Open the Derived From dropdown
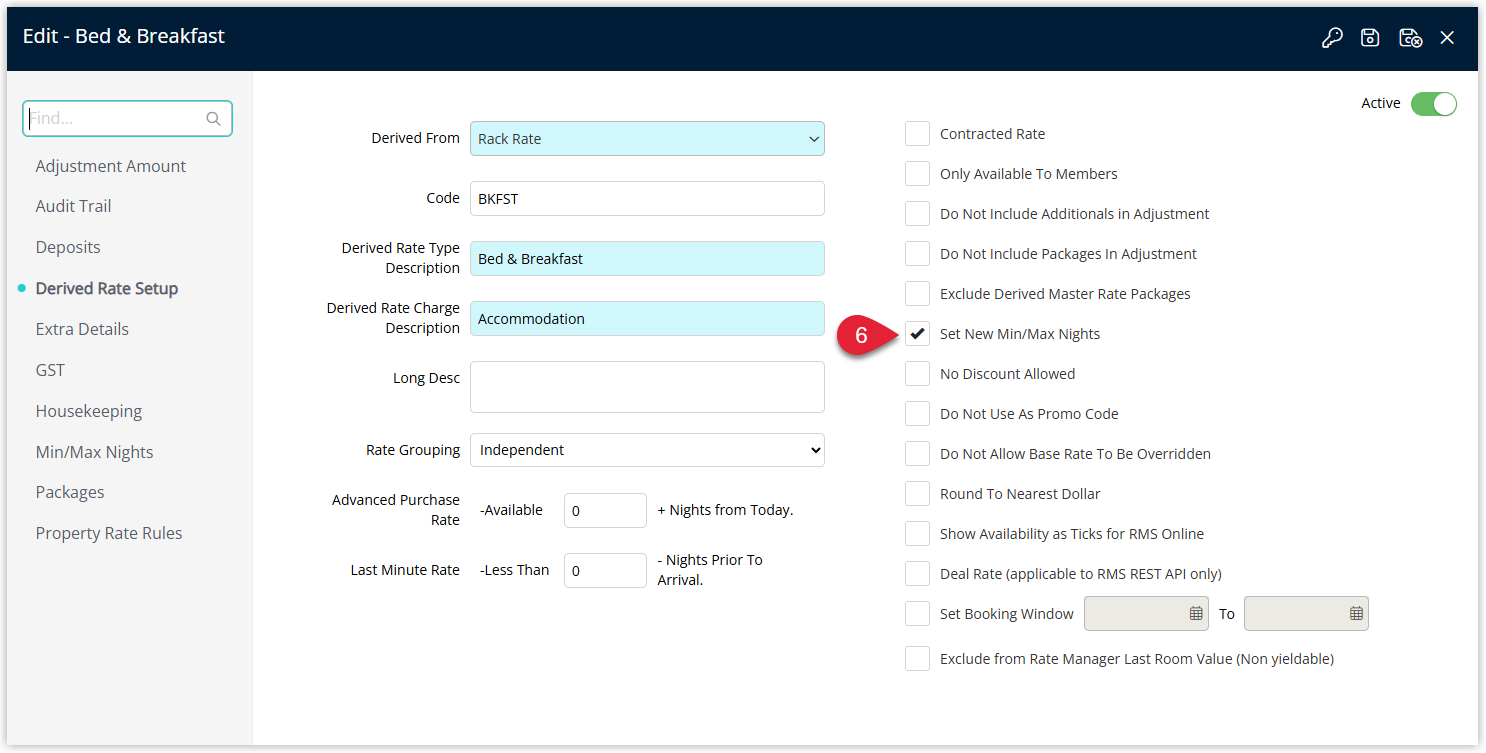This screenshot has height=753, width=1486. pos(647,139)
